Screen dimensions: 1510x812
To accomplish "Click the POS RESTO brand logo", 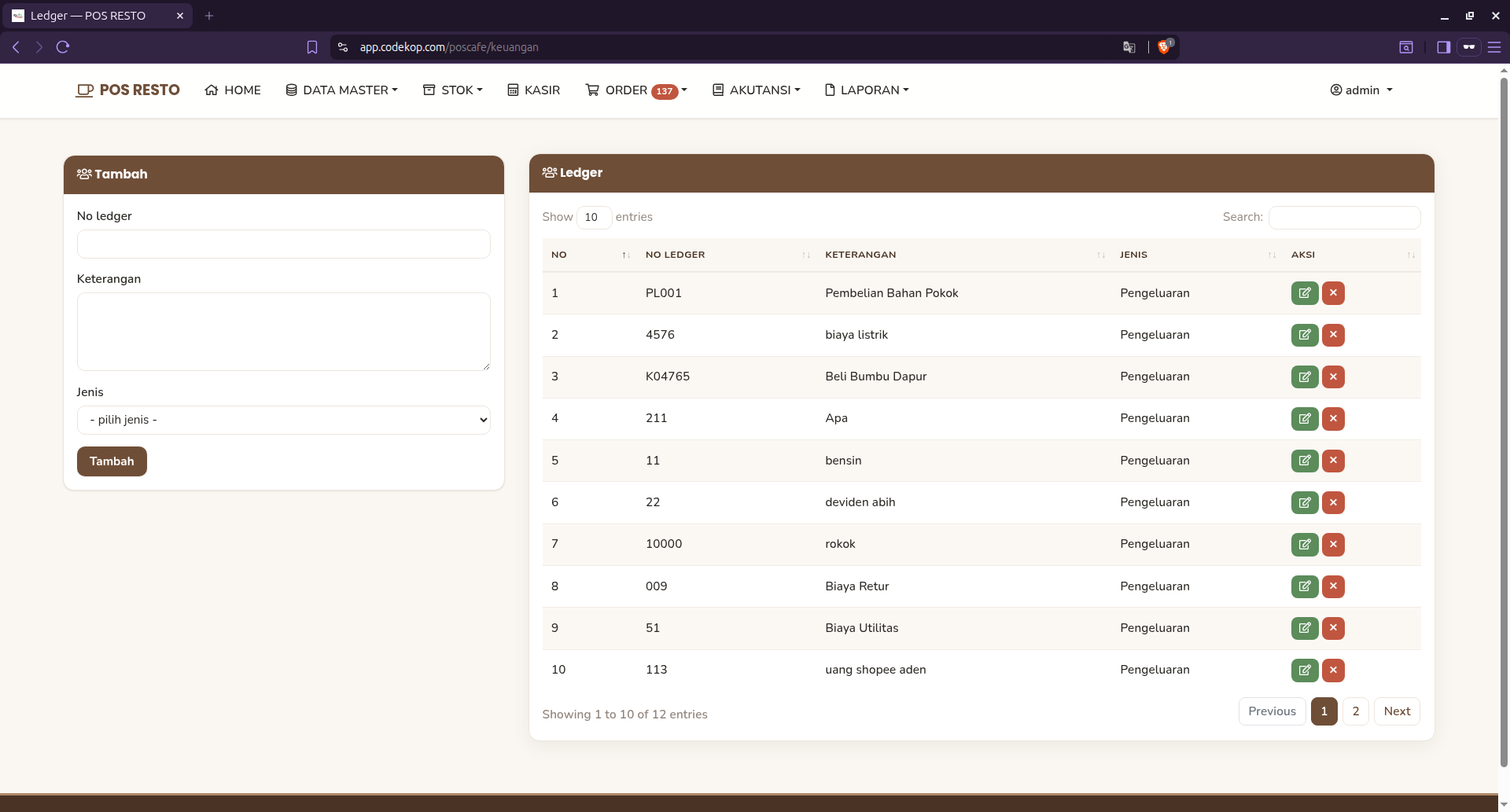I will tap(127, 90).
